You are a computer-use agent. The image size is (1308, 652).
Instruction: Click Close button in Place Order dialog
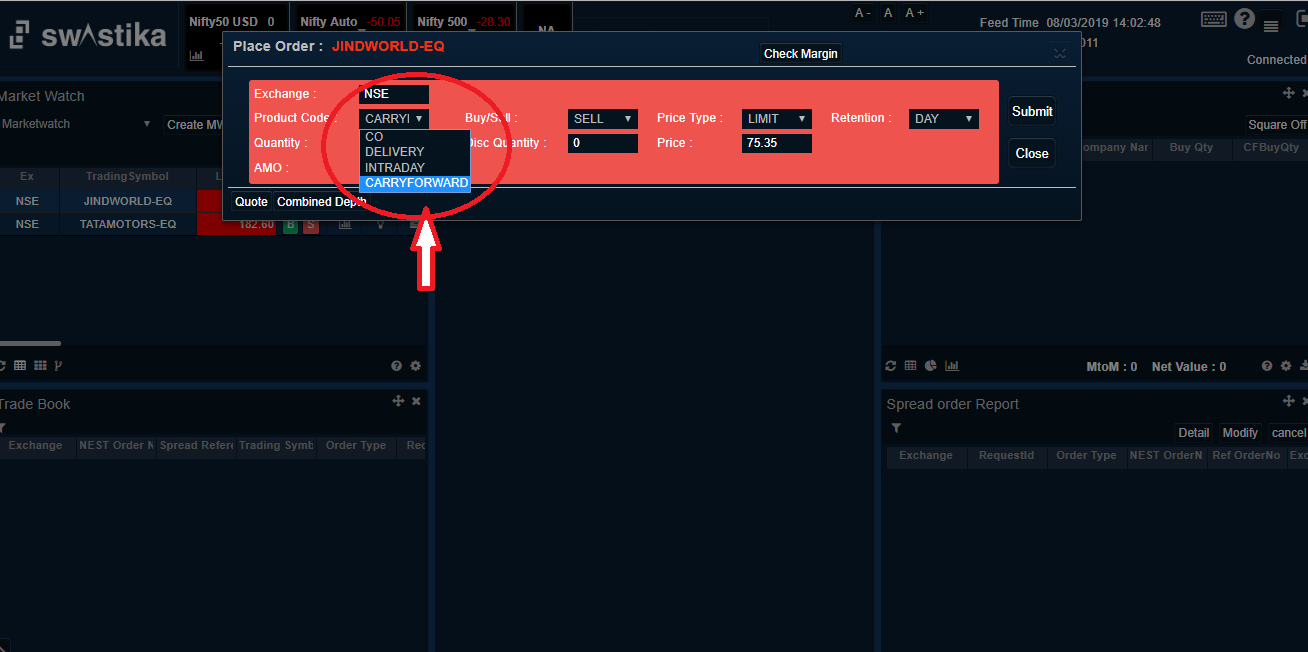(x=1032, y=154)
